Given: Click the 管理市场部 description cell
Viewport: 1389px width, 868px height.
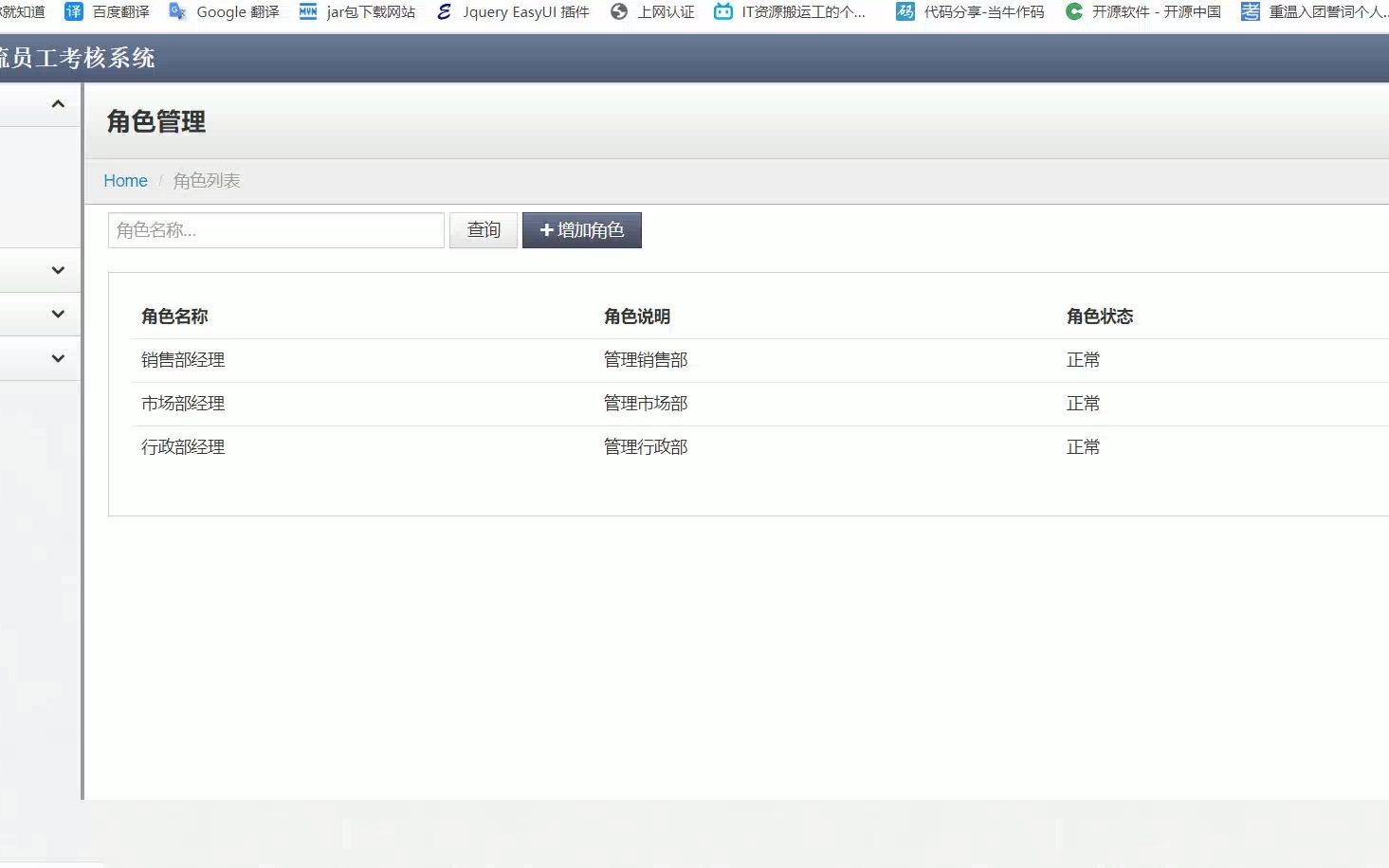Looking at the screenshot, I should pyautogui.click(x=646, y=404).
